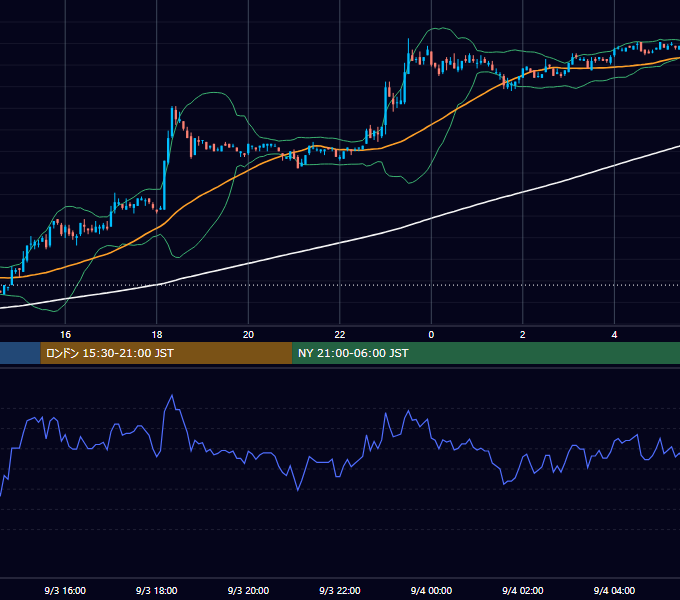680x600 pixels.
Task: Click the 9/4 02:00 date label
Action: (523, 590)
